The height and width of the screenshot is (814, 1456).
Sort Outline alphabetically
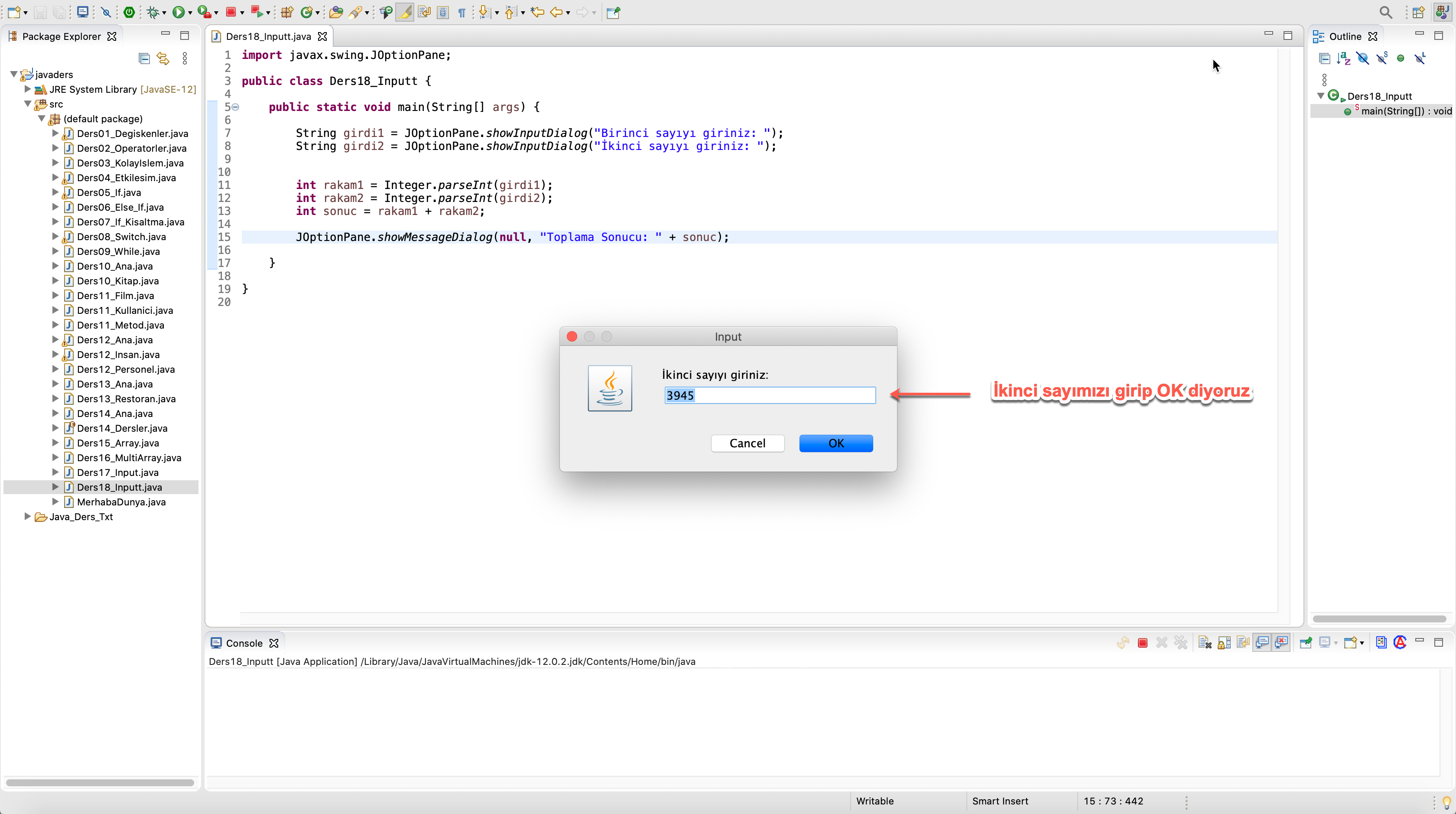coord(1343,58)
